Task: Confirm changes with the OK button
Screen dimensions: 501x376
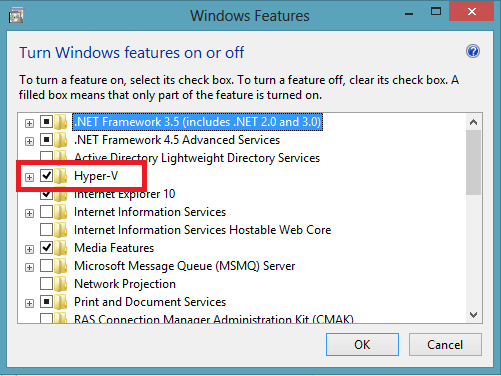Action: coord(362,344)
